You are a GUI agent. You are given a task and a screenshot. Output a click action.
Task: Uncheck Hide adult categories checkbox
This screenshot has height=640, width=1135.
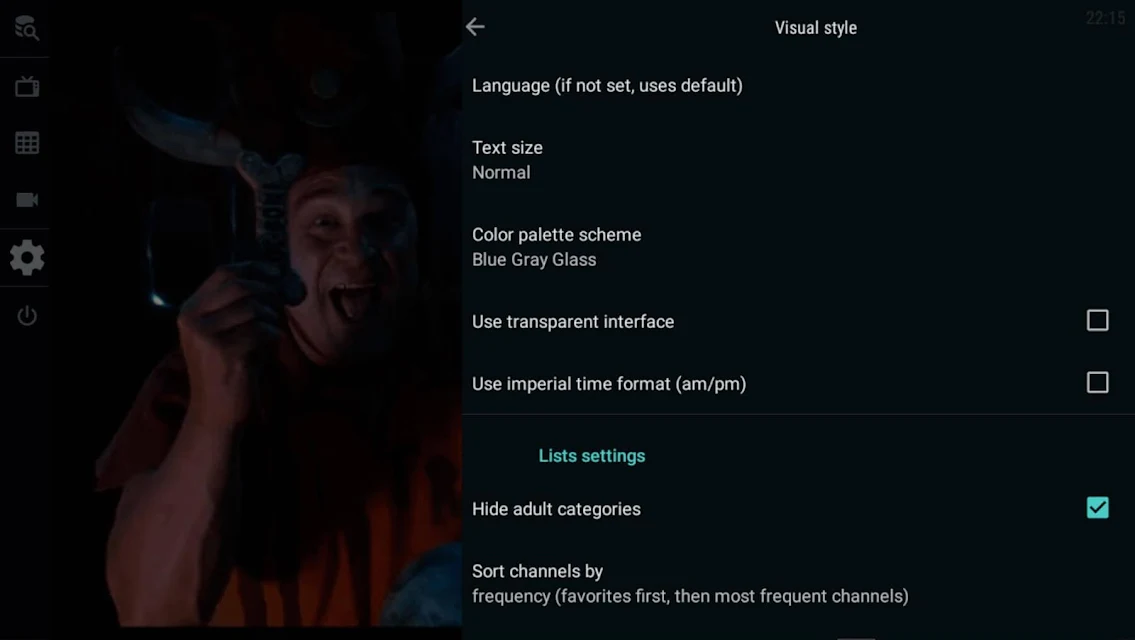coord(1097,508)
